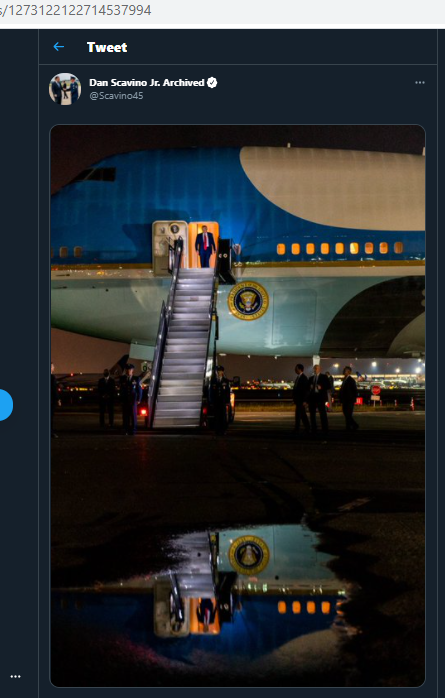Click the airplane cockpit window in photo
Screen dimensions: 445x698
point(97,174)
